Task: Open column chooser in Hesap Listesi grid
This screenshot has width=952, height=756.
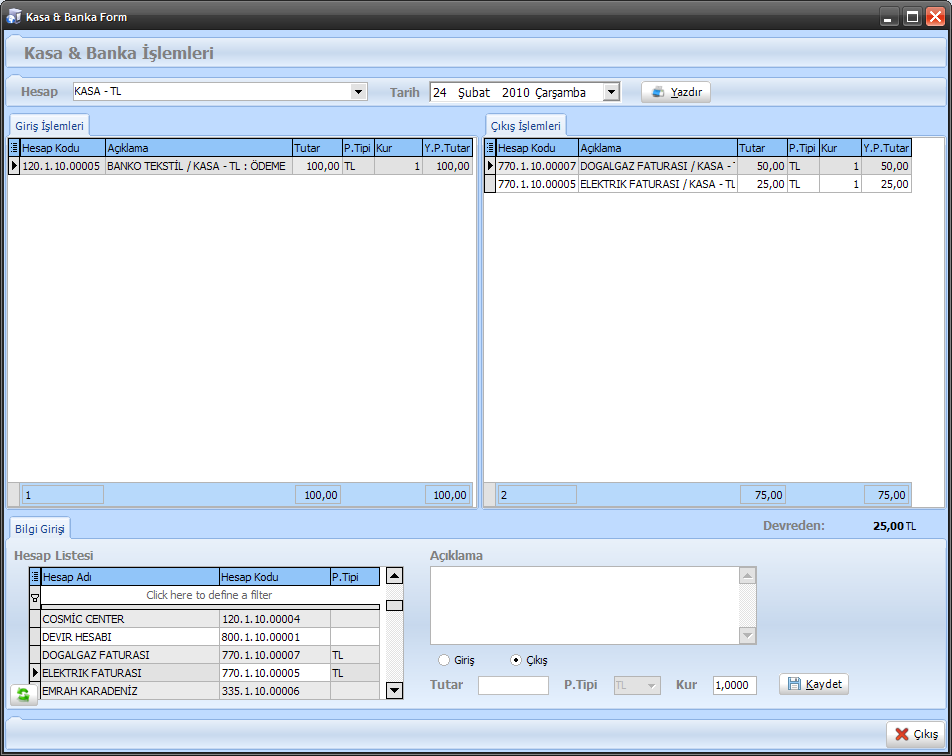Action: pos(35,577)
